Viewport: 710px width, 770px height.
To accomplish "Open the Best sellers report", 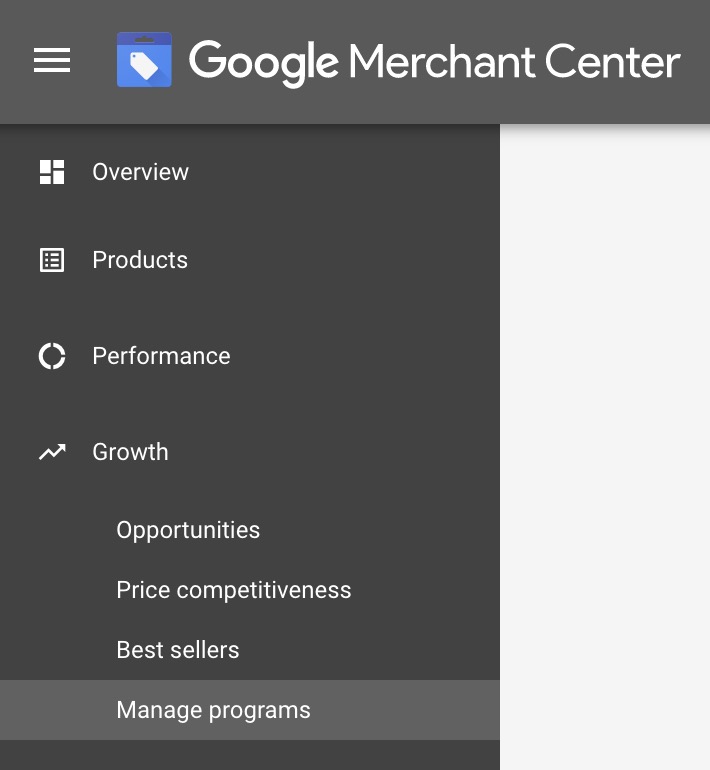I will [178, 650].
